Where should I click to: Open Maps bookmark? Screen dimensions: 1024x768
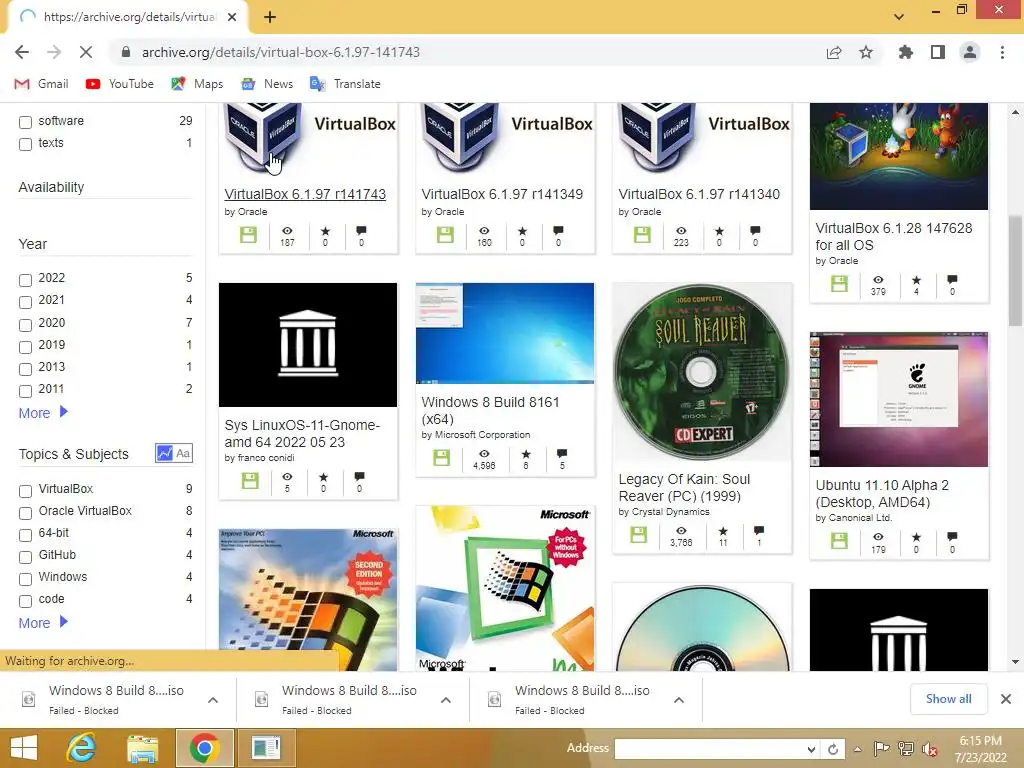[x=197, y=84]
